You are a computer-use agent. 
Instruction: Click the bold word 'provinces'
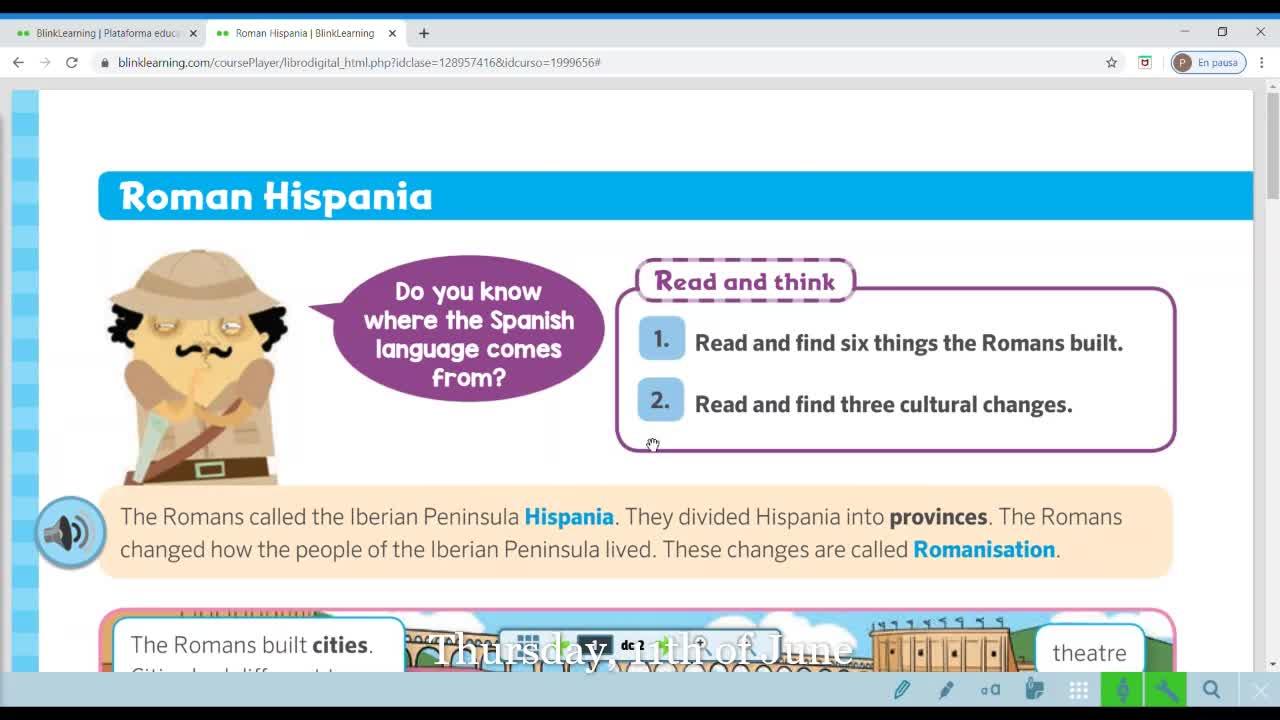click(938, 517)
